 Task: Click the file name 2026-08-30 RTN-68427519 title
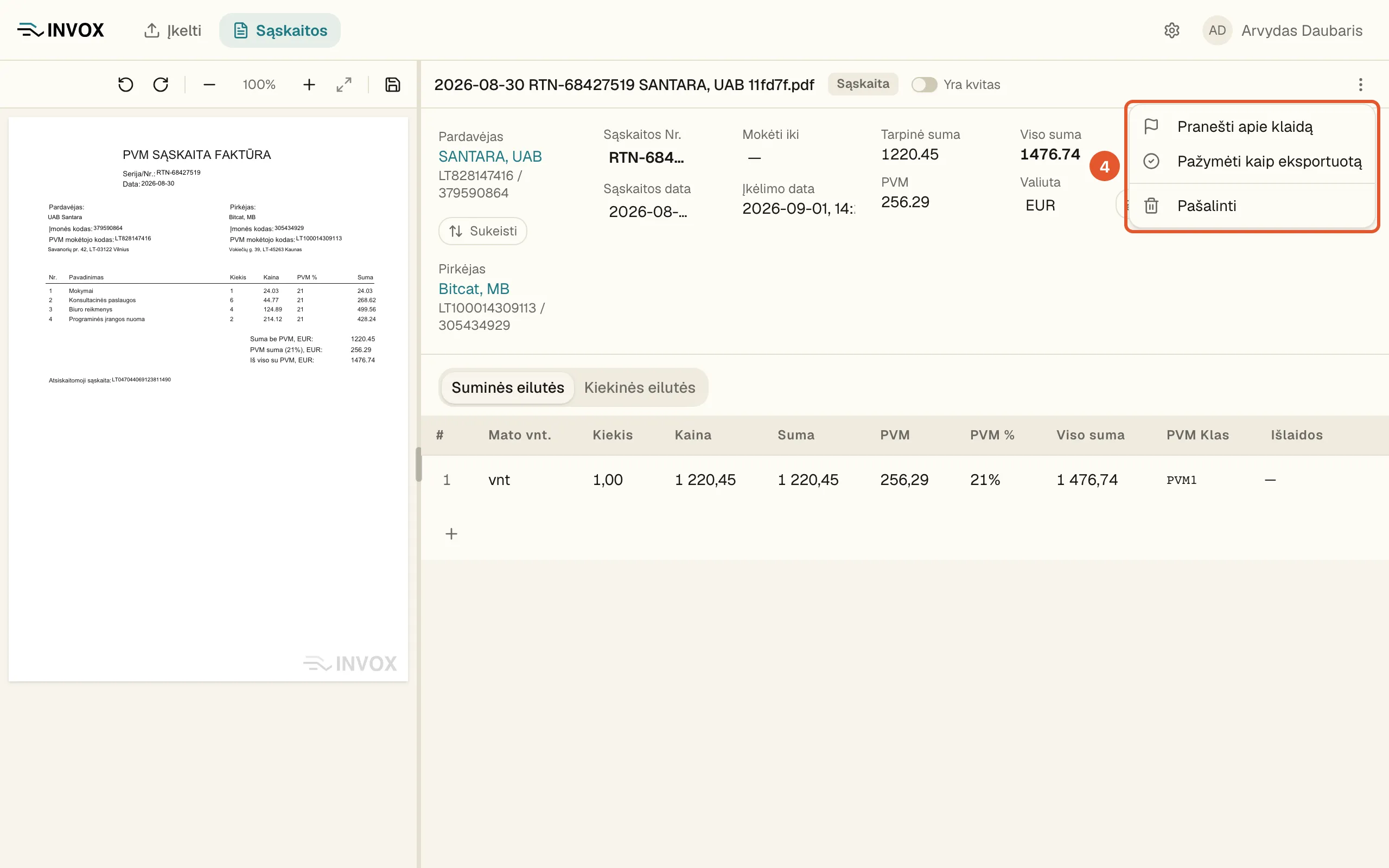coord(624,85)
